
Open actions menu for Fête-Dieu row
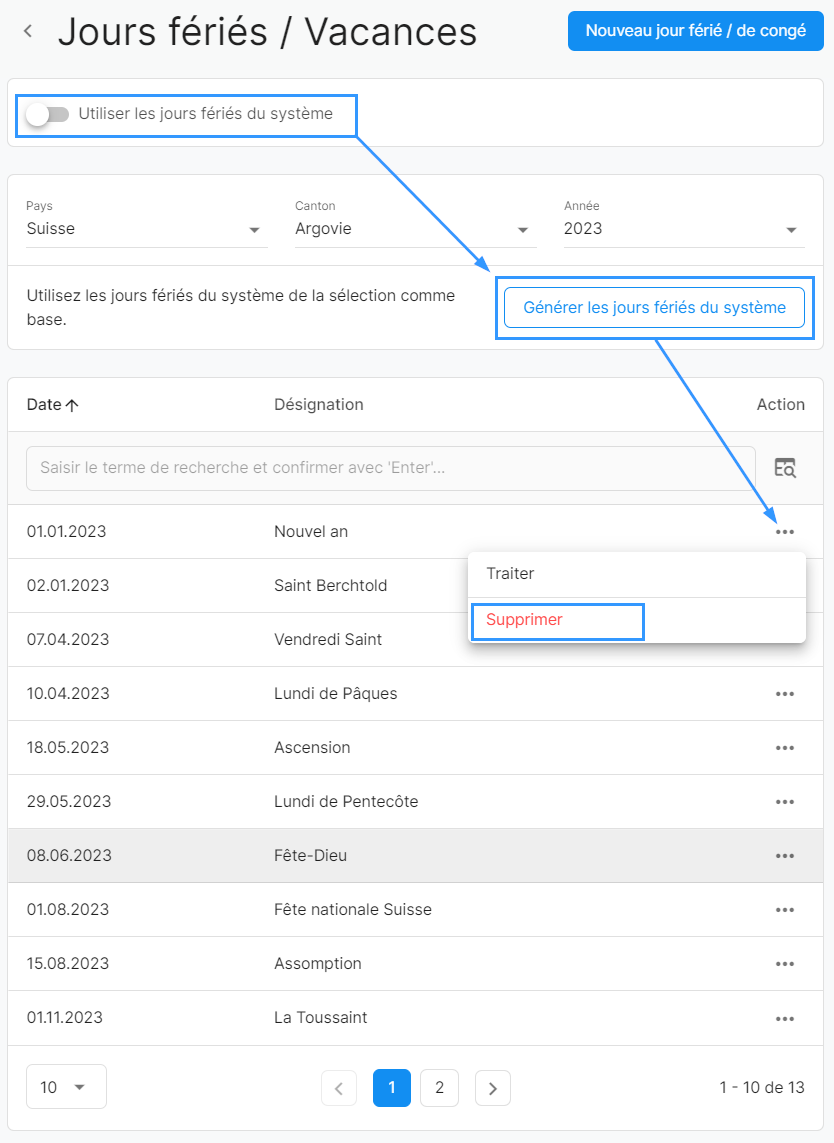(x=785, y=856)
